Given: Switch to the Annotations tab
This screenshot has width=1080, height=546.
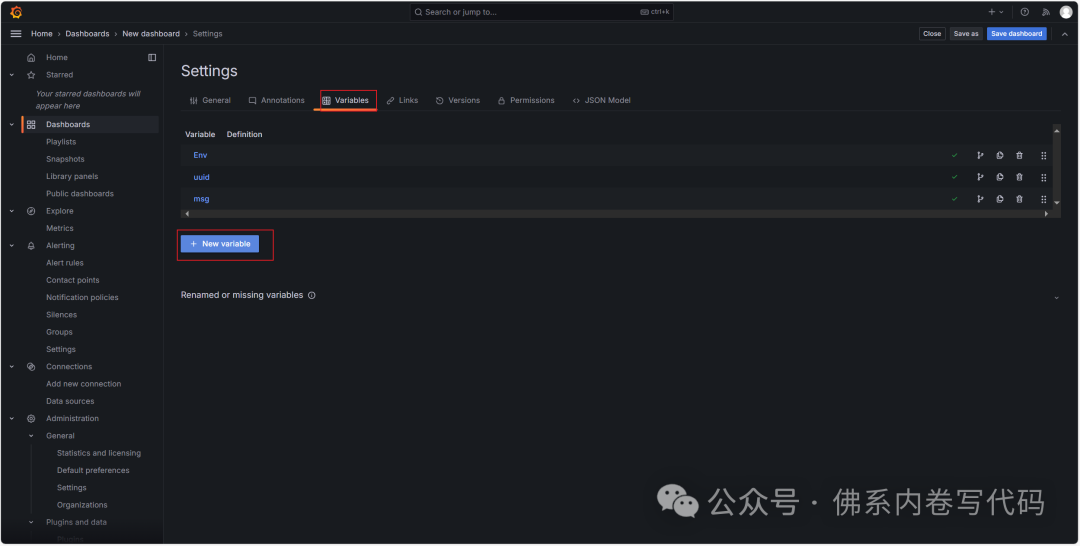Looking at the screenshot, I should (276, 101).
